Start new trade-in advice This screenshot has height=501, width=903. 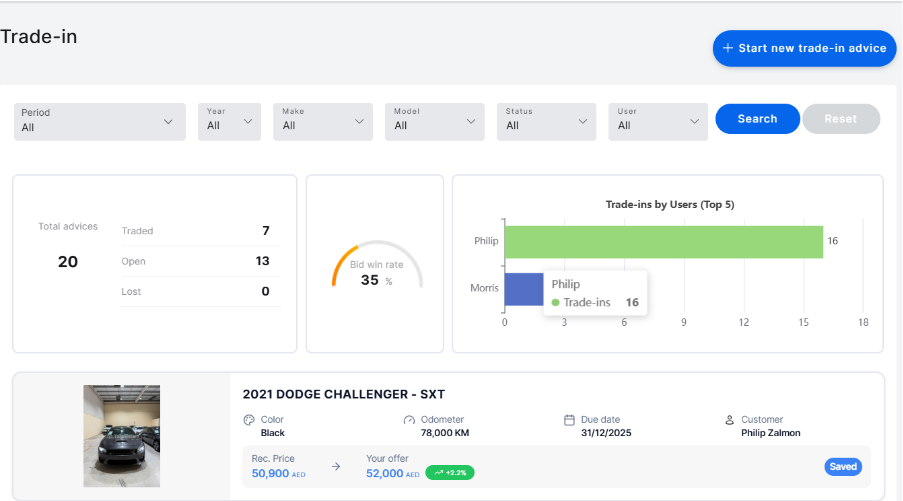[804, 48]
